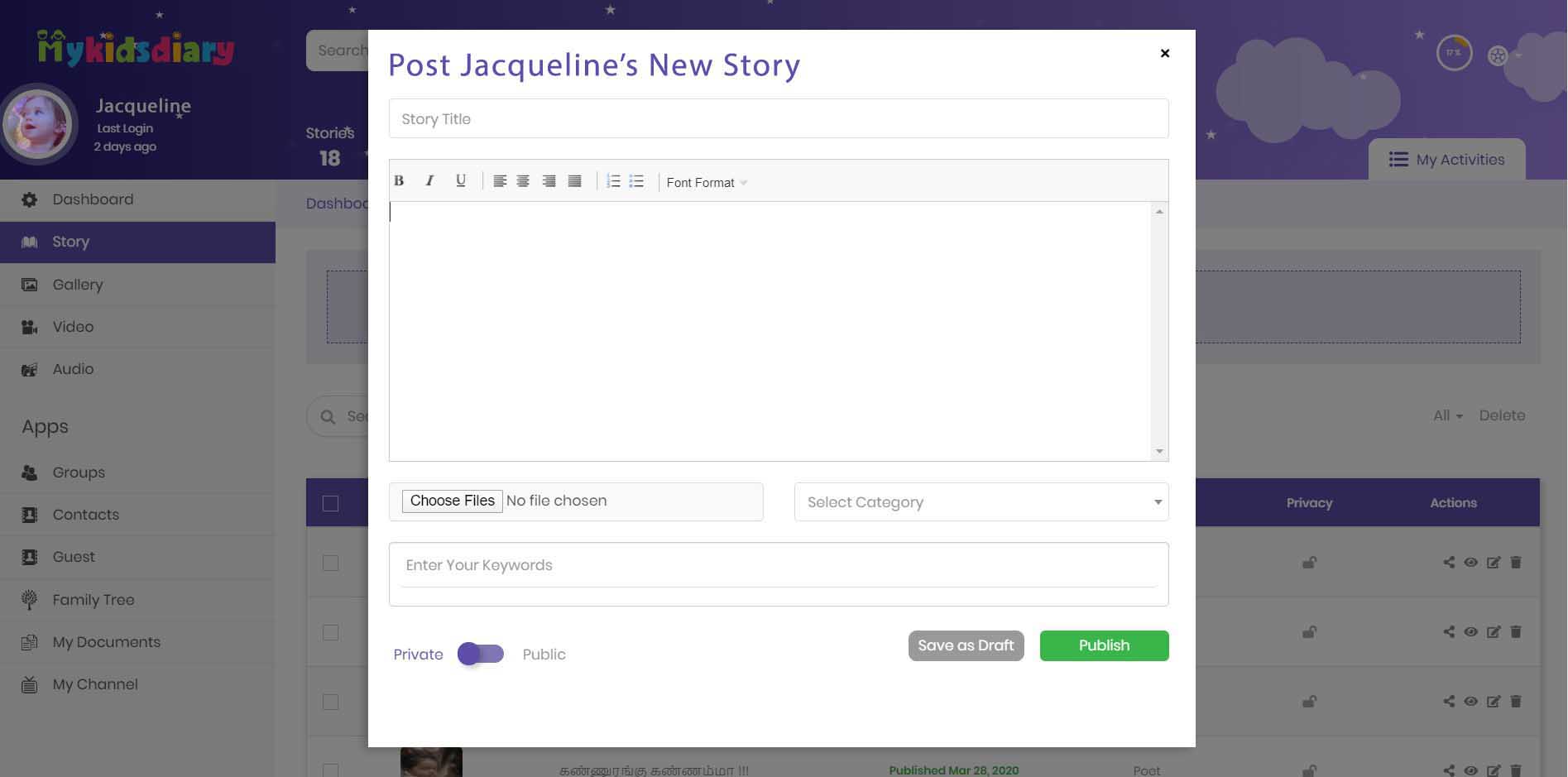1568x777 pixels.
Task: Justify the story text alignment
Action: 574,181
